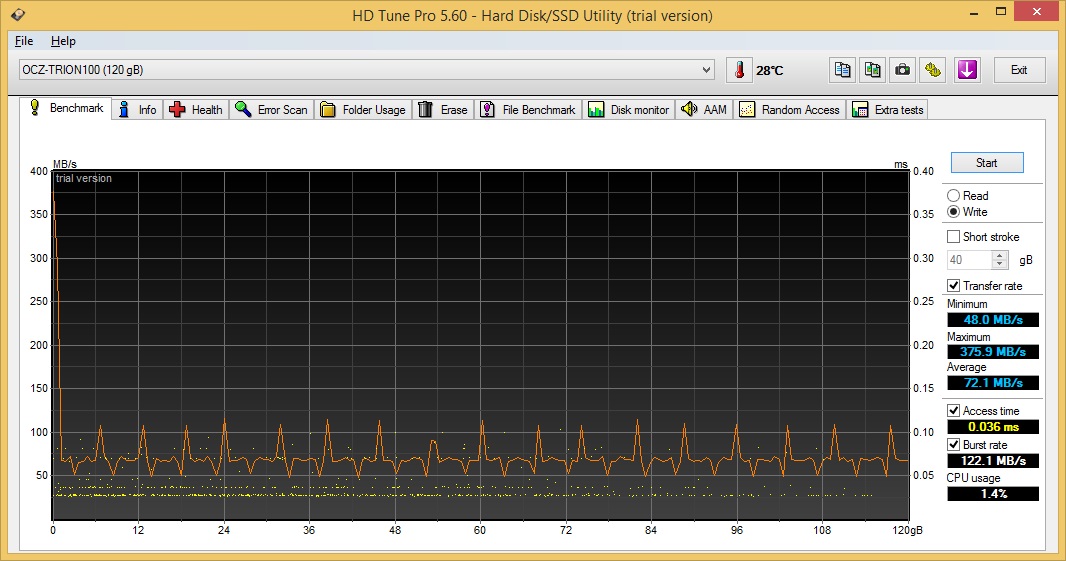Increase short stroke value with up arrow

1000,255
